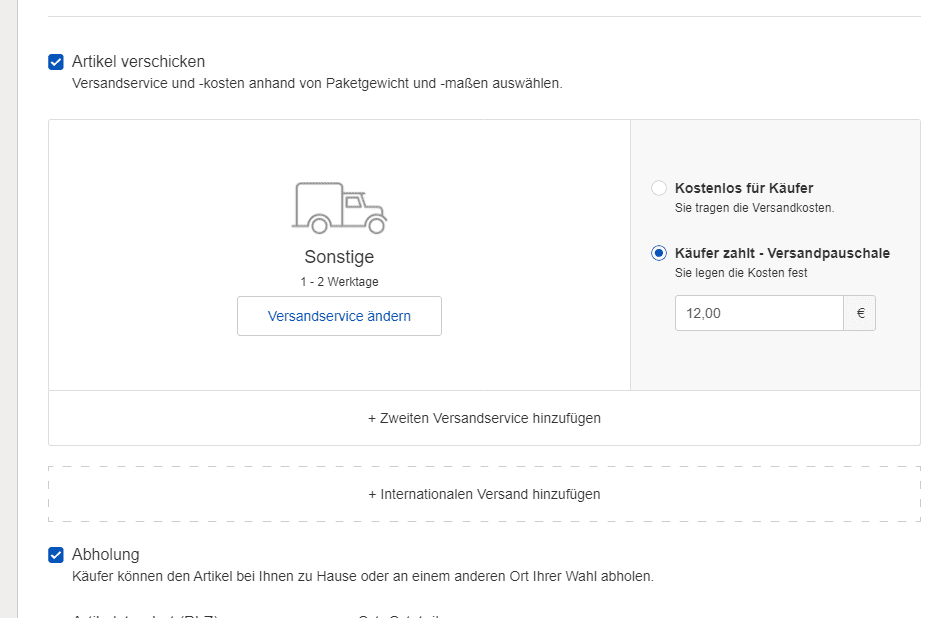Expand + Internationalen Versand hinzufügen section

click(484, 494)
